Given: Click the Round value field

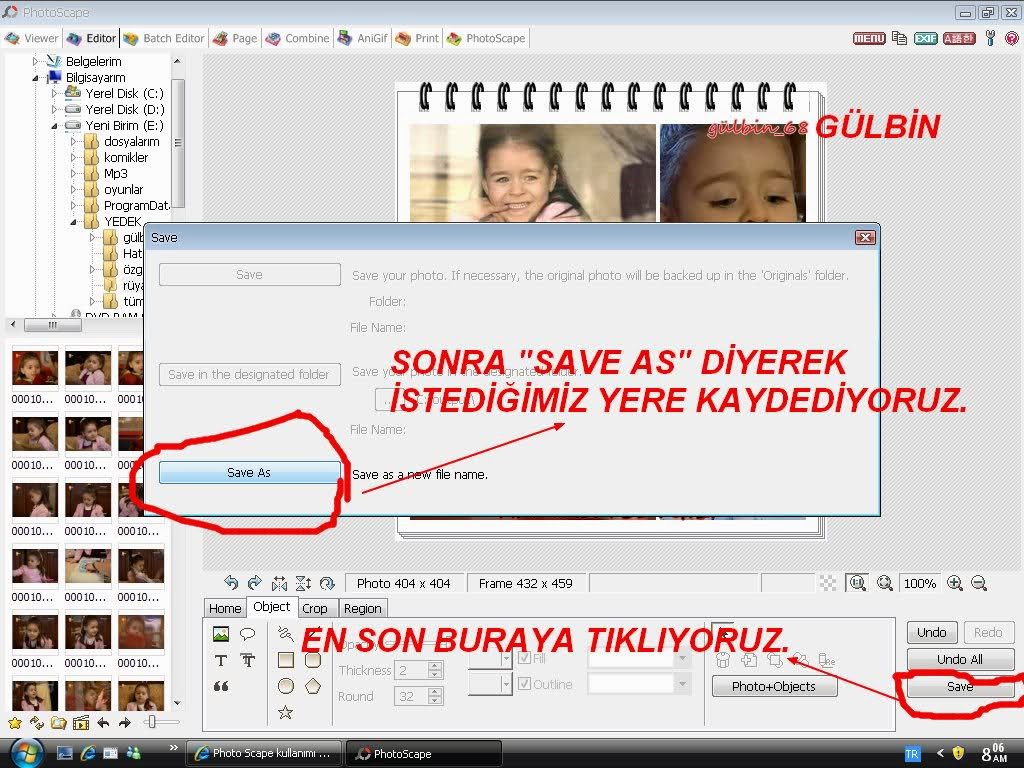Looking at the screenshot, I should (411, 696).
